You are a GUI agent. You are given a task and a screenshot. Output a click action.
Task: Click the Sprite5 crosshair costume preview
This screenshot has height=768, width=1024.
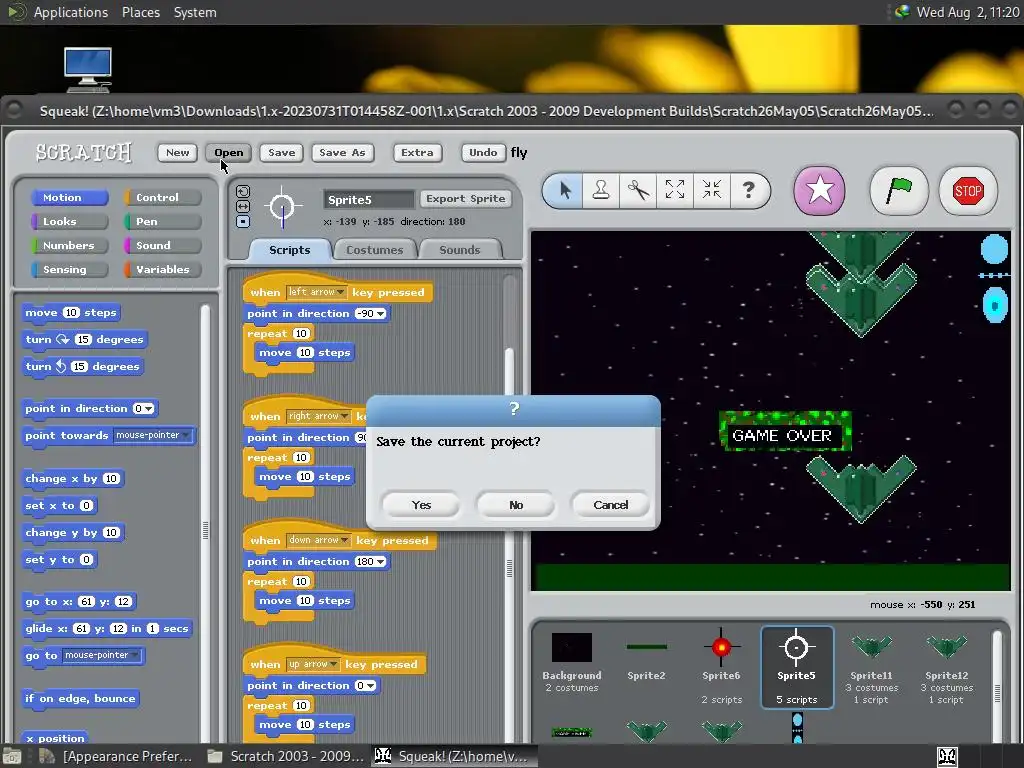(x=283, y=207)
